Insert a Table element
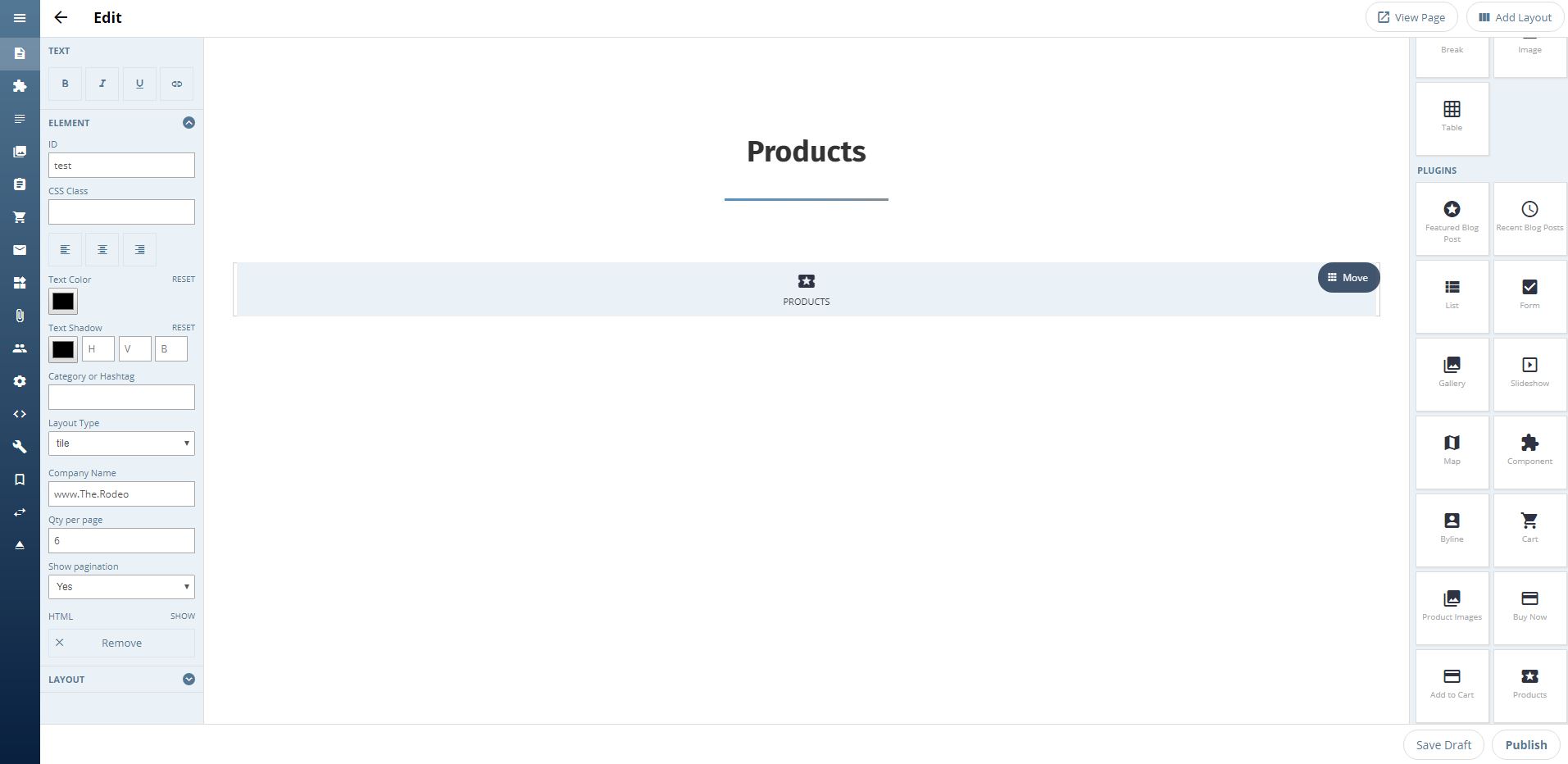The width and height of the screenshot is (1568, 764). click(x=1452, y=117)
